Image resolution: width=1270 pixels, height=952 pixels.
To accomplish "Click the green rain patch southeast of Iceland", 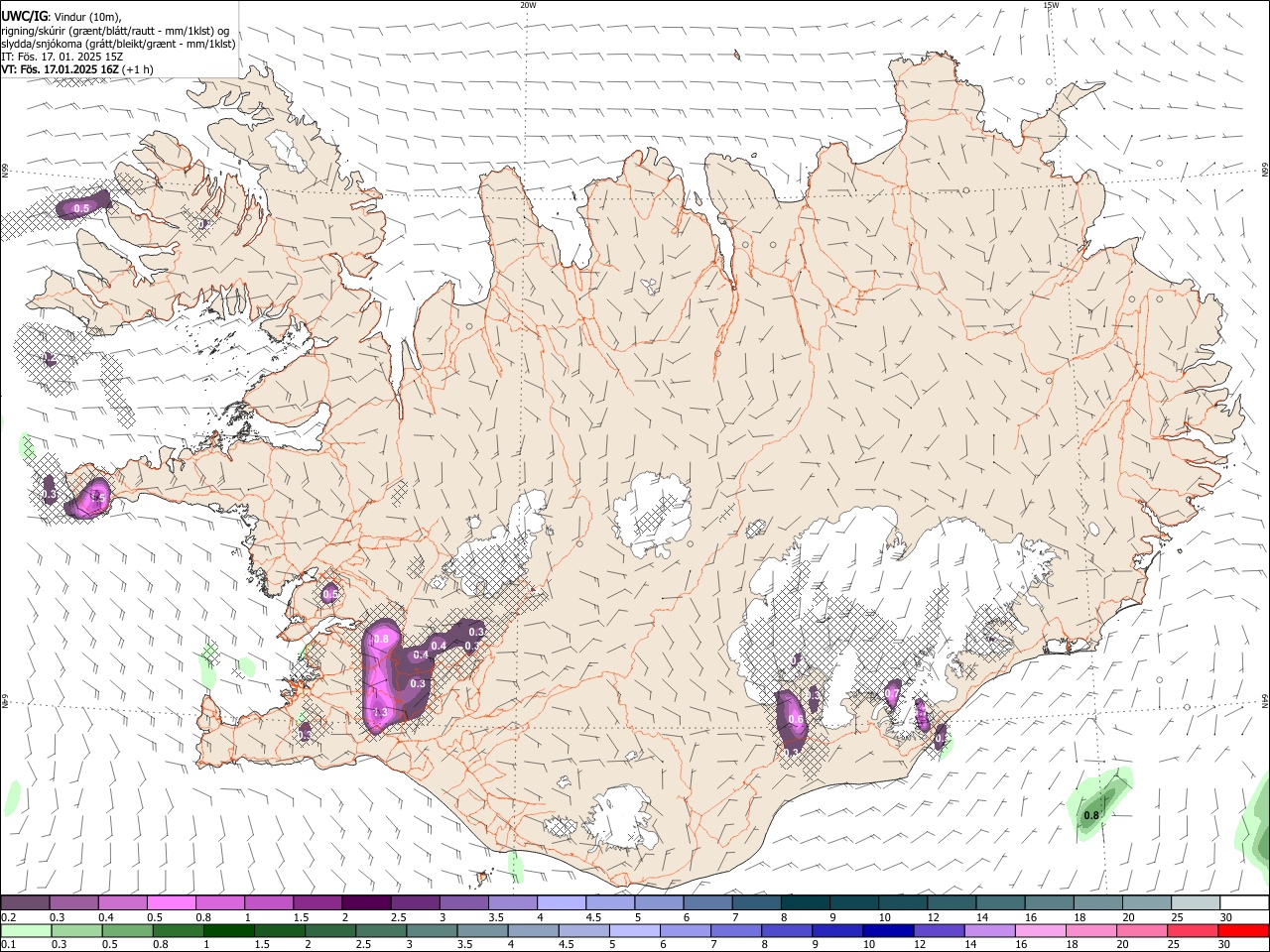I will pos(1100,805).
